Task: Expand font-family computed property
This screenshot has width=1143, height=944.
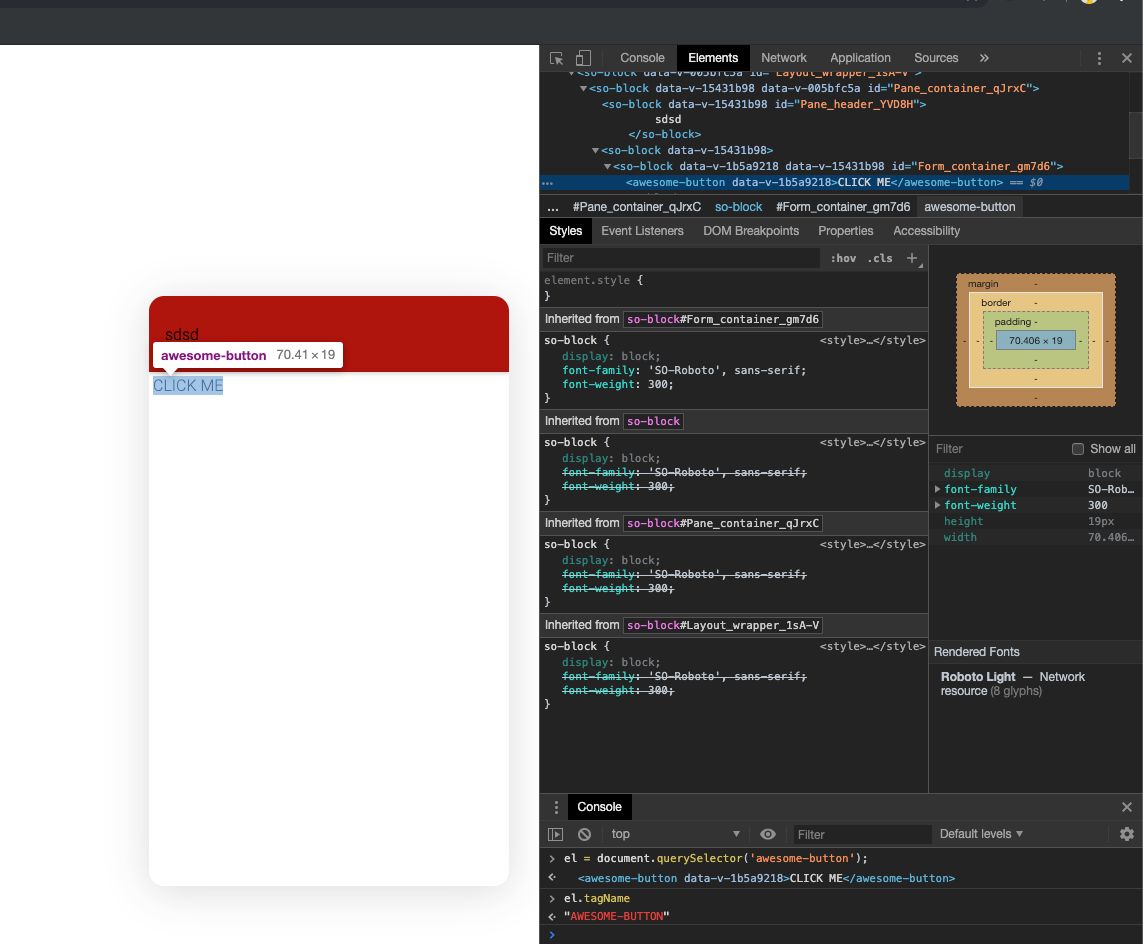Action: tap(937, 489)
